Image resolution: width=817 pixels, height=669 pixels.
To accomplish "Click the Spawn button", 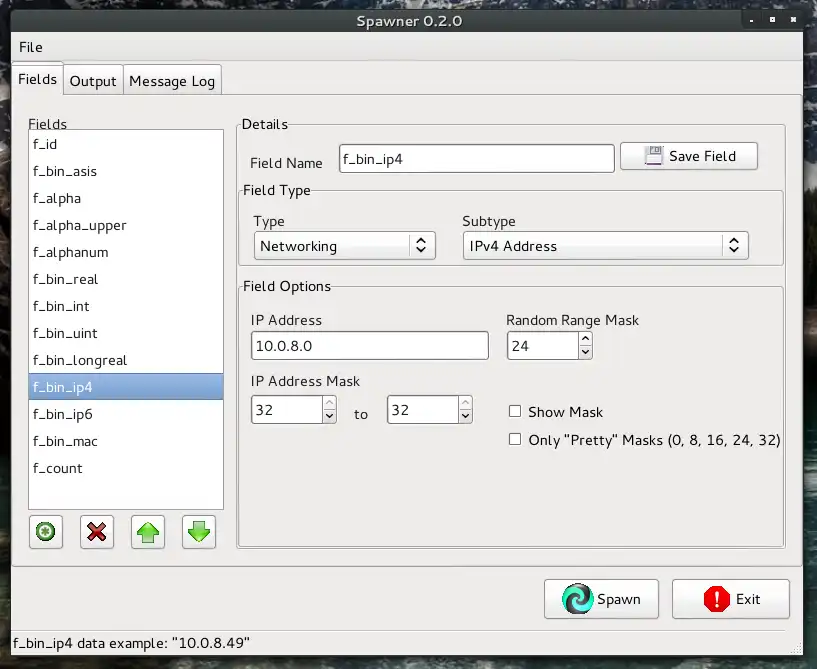I will (601, 599).
